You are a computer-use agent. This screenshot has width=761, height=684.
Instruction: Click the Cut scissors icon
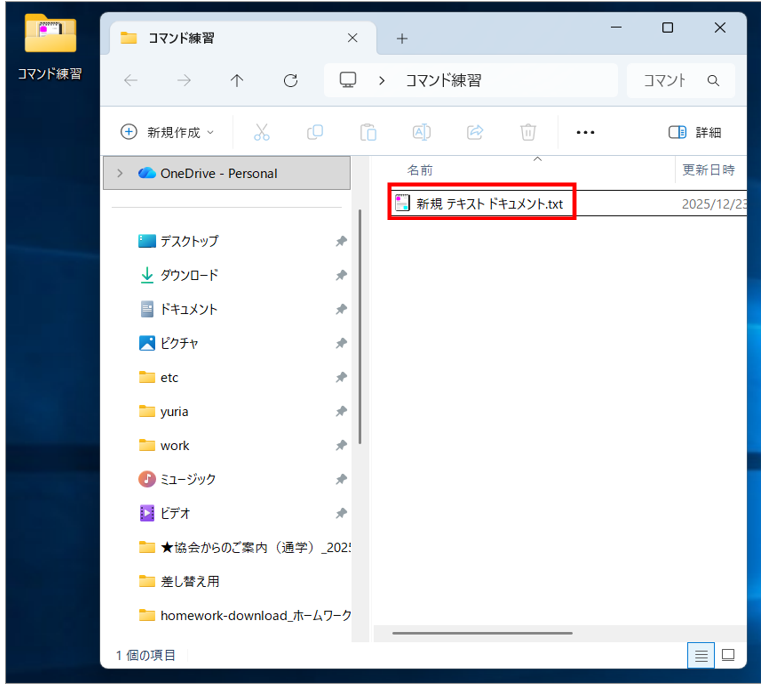(x=262, y=132)
